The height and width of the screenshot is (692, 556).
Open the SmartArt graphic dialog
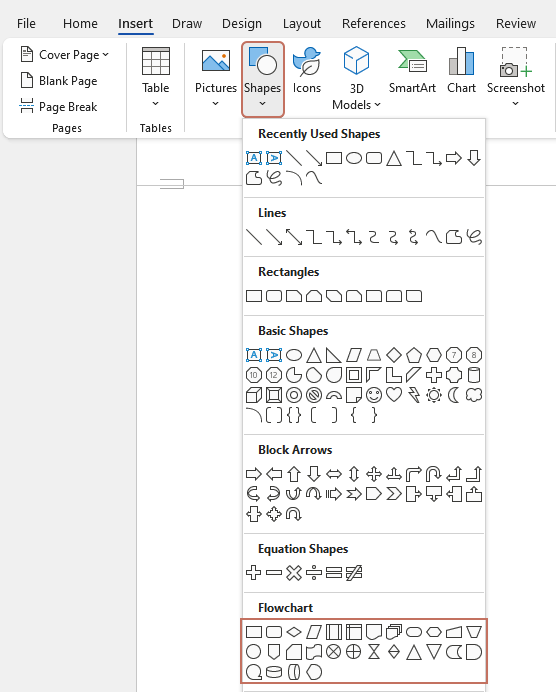pos(412,71)
